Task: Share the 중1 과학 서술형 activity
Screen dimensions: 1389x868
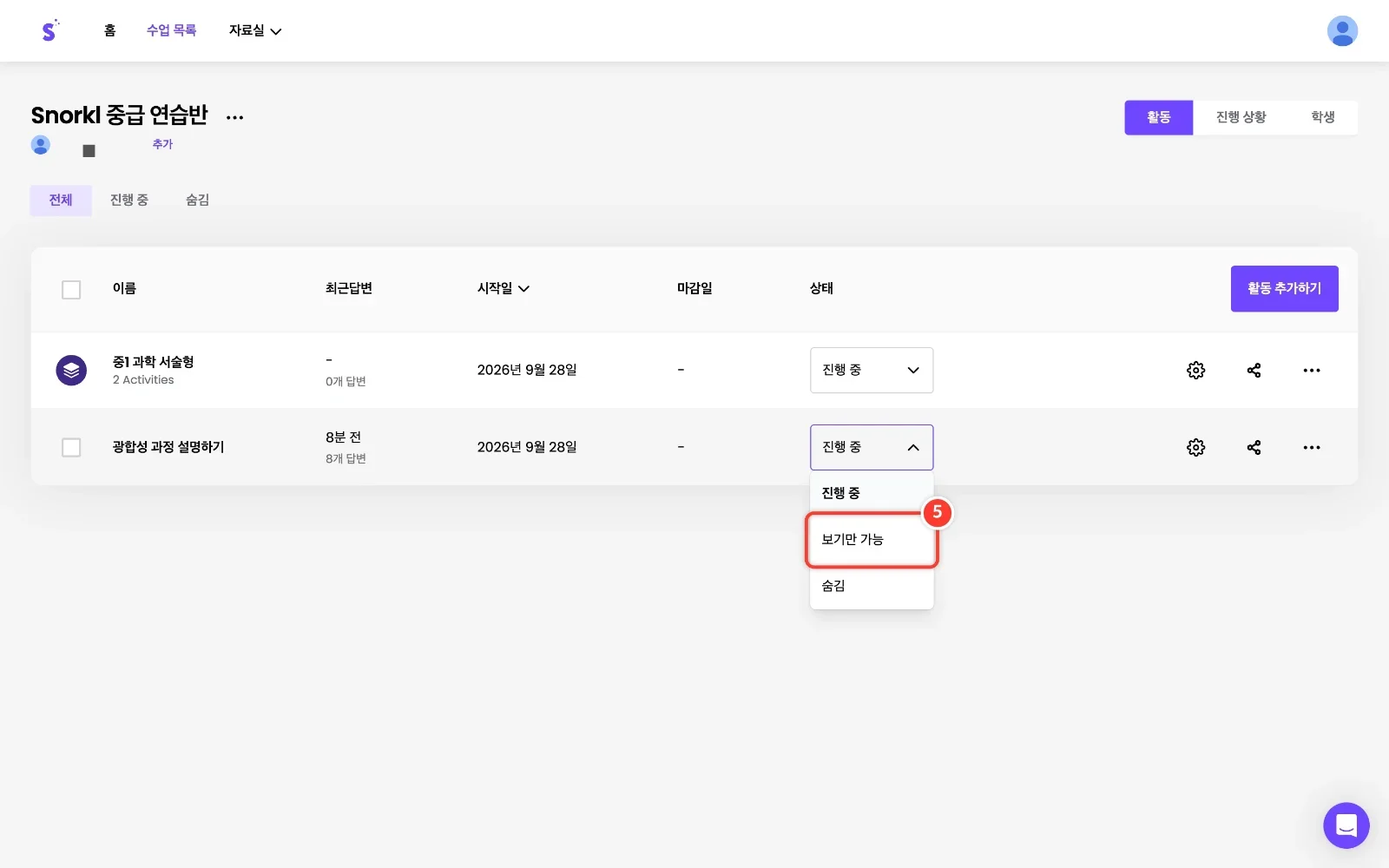Action: point(1254,371)
